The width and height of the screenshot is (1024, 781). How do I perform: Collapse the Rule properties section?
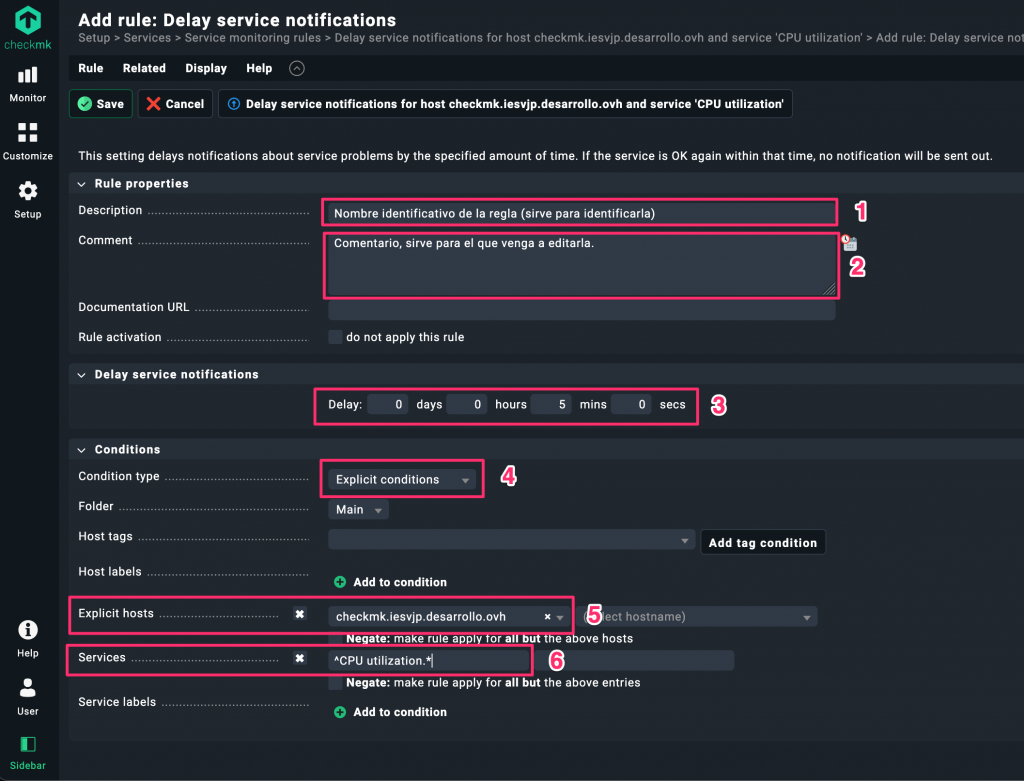pyautogui.click(x=82, y=184)
